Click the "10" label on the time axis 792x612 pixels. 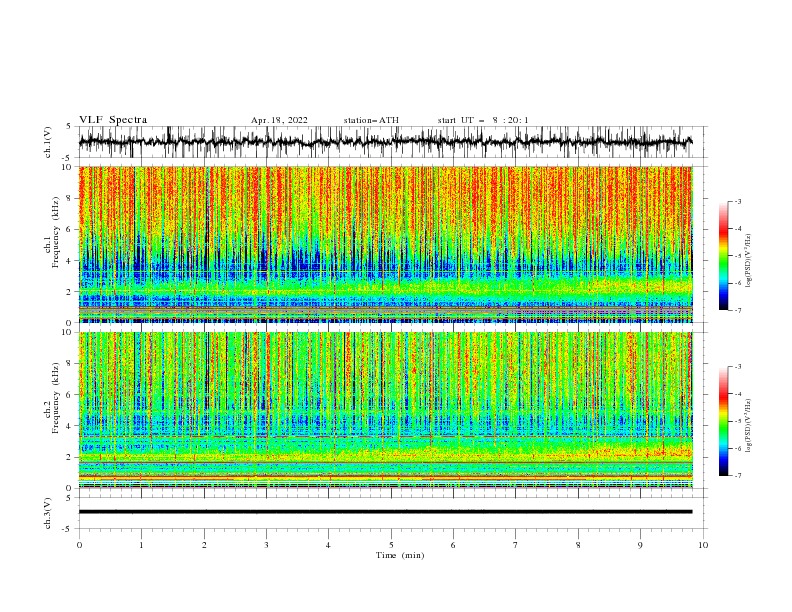[x=703, y=545]
